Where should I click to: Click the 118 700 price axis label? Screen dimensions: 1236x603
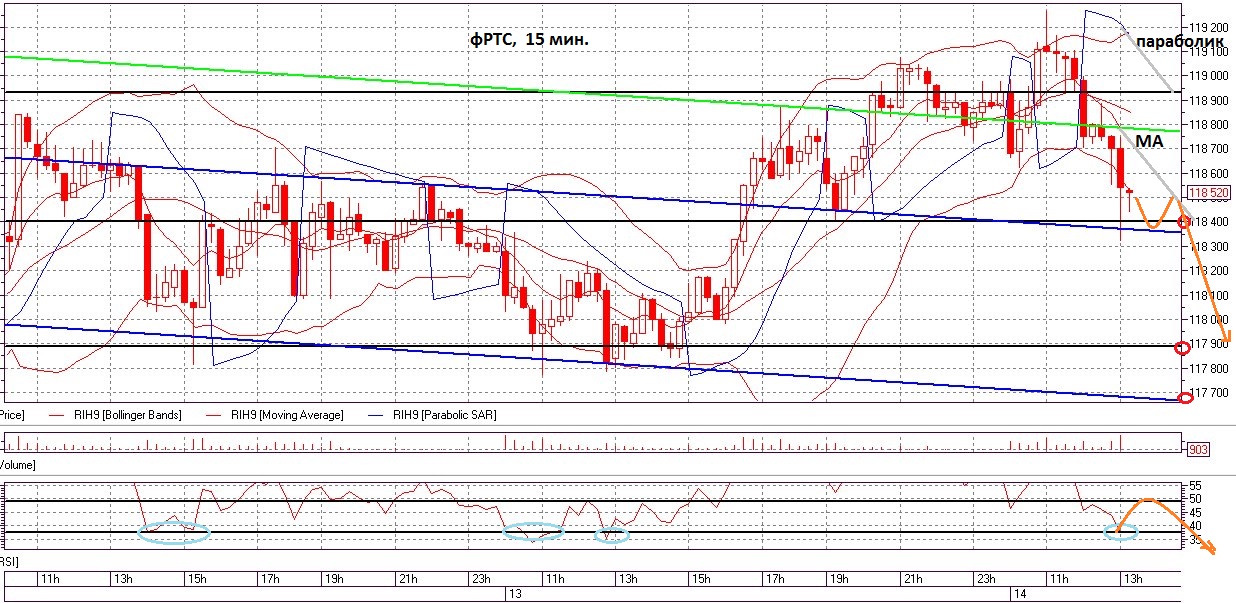tap(1207, 149)
